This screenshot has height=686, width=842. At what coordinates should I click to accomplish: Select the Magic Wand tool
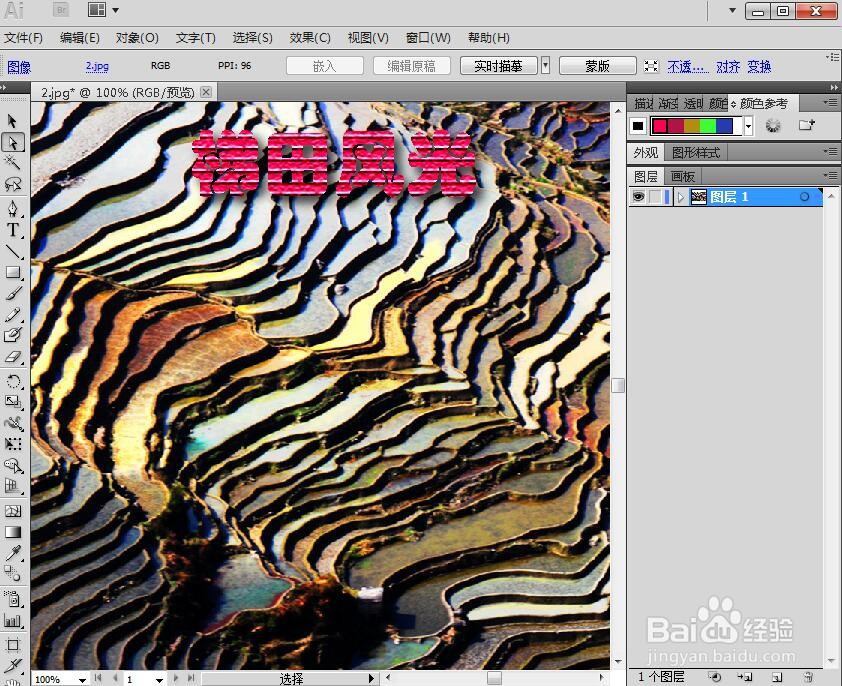click(13, 163)
